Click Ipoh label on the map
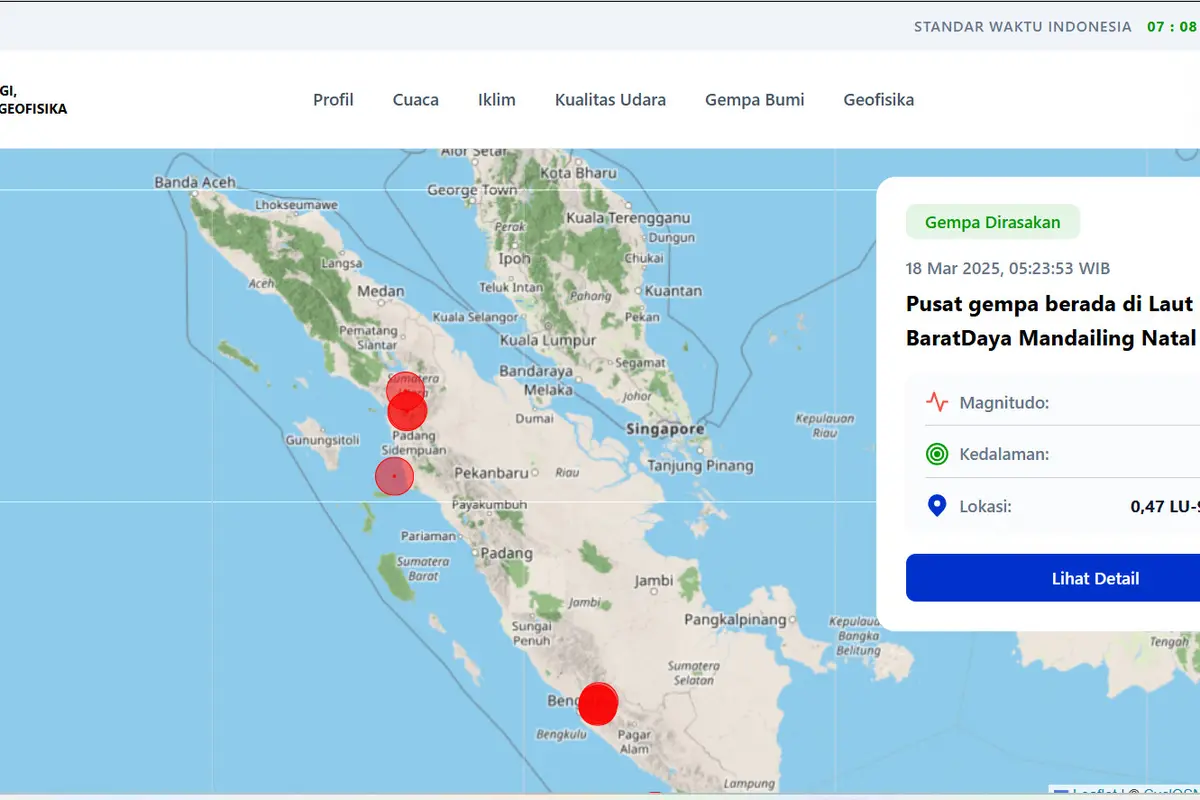Image resolution: width=1200 pixels, height=800 pixels. 515,258
